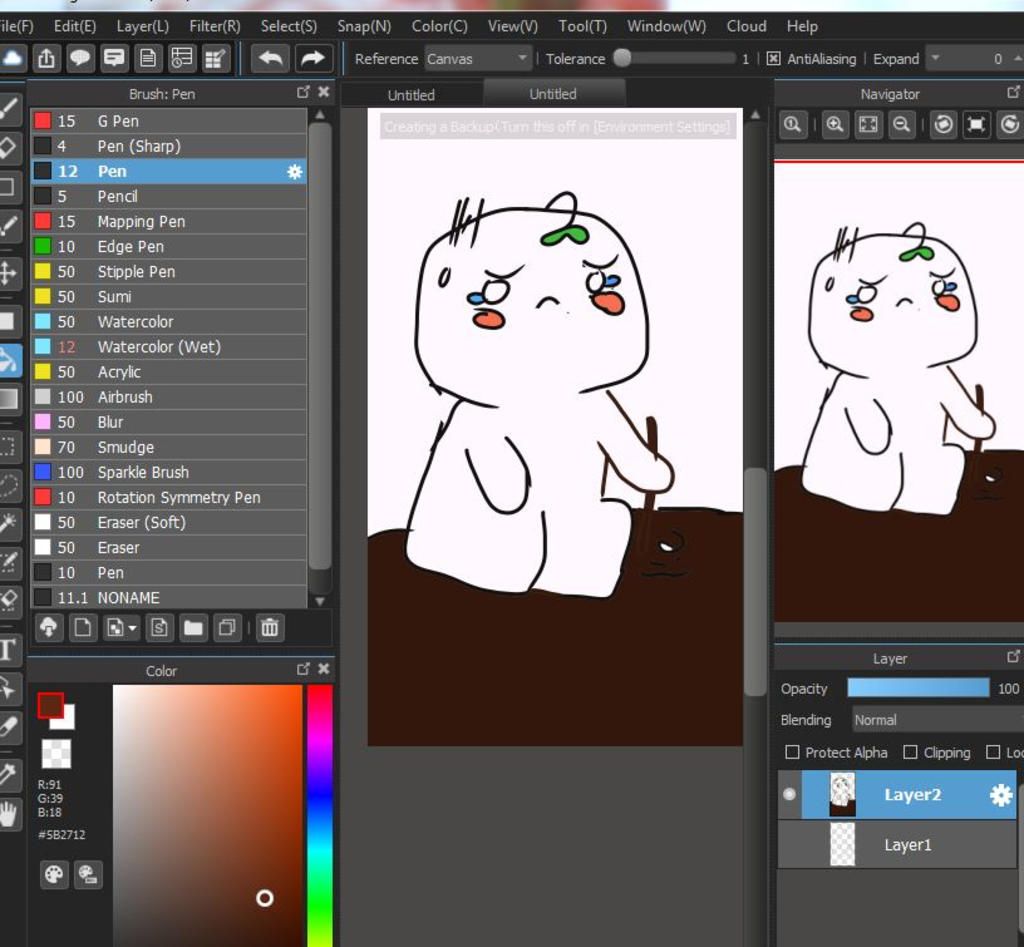Reset canvas rotation in the Navigator

(x=976, y=124)
